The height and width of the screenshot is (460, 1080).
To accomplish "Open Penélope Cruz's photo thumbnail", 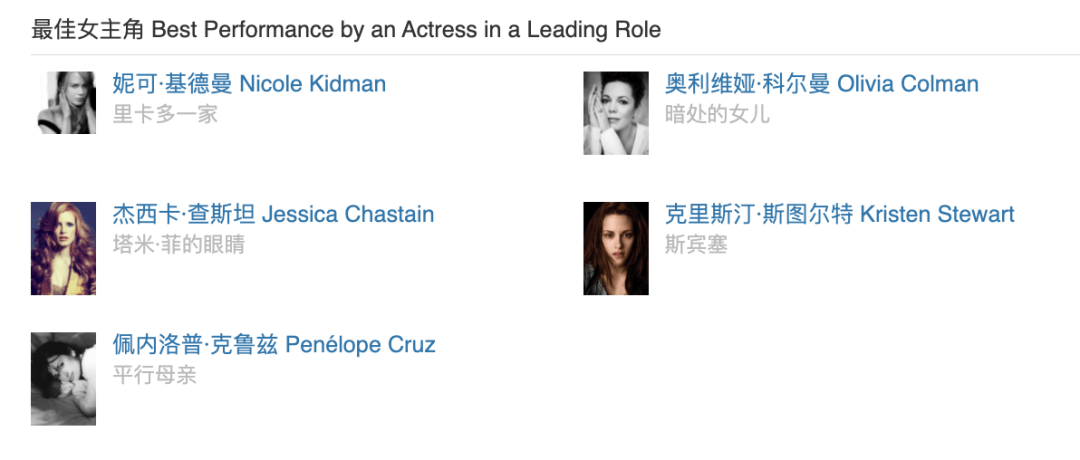I will [63, 379].
